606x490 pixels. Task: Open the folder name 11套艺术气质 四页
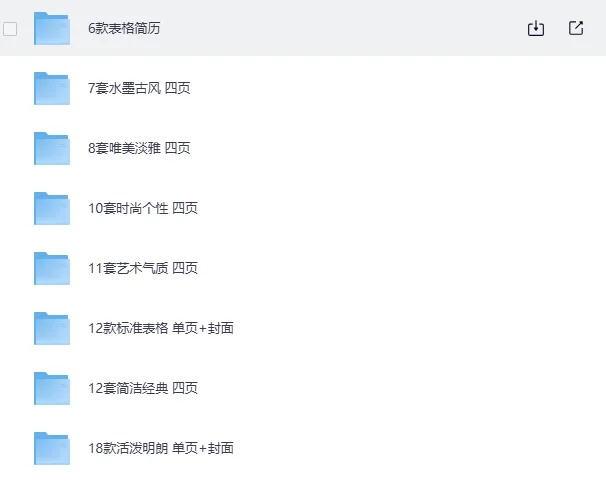point(143,268)
